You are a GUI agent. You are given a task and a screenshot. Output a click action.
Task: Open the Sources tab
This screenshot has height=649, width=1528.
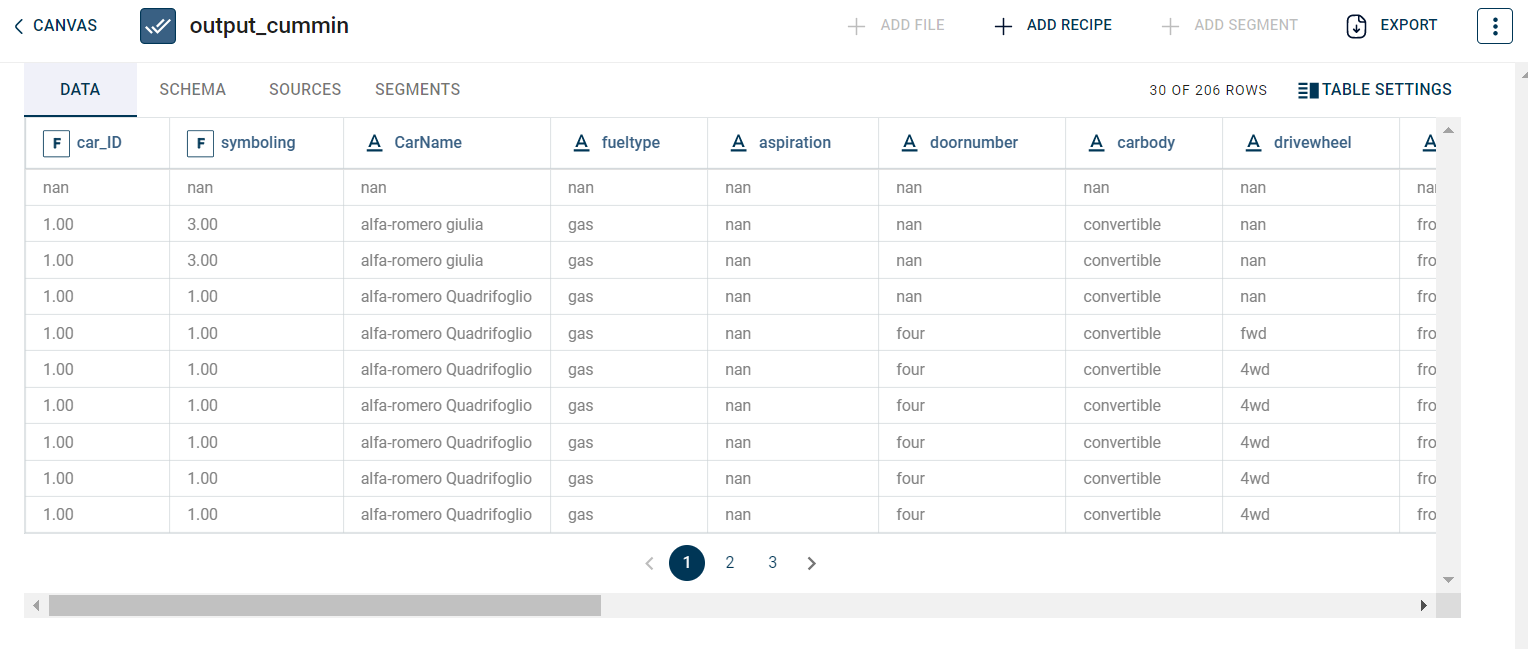coord(305,90)
